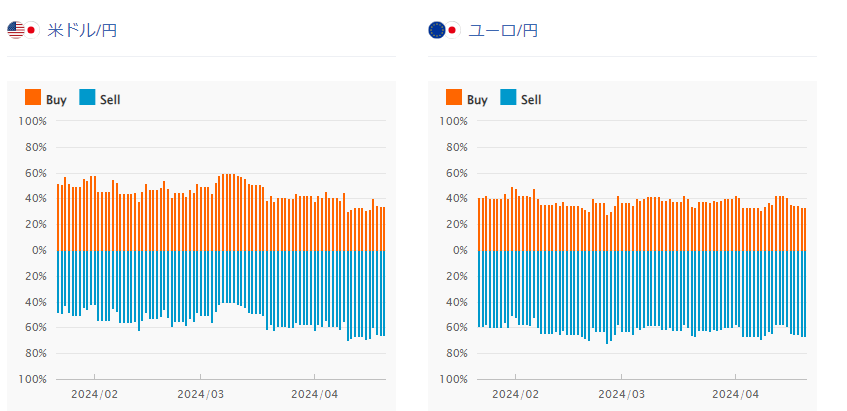Select 2024/04 on the 米ドル/円 chart axis
847x411 pixels.
315,394
